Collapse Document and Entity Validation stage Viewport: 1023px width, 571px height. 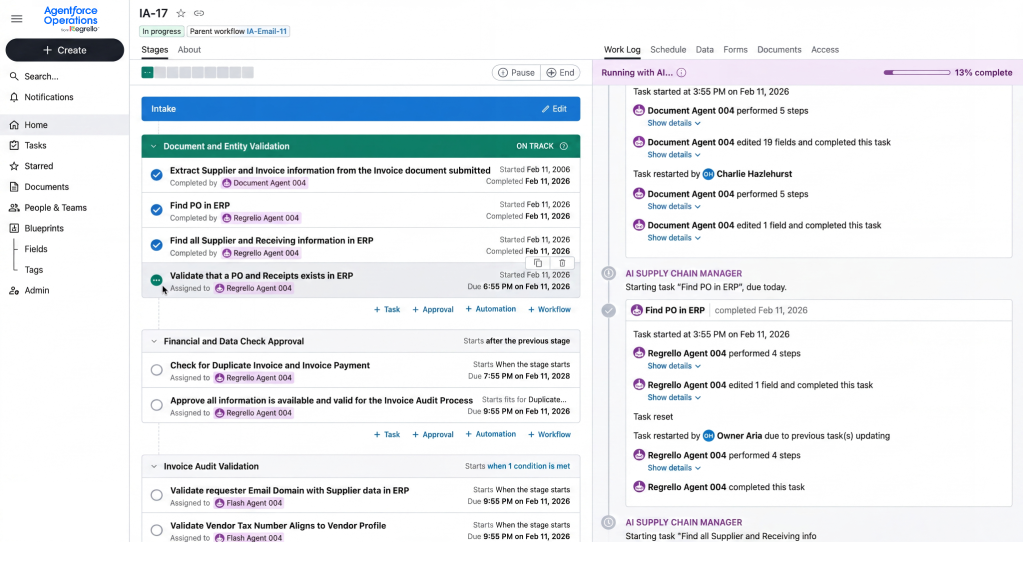point(153,146)
